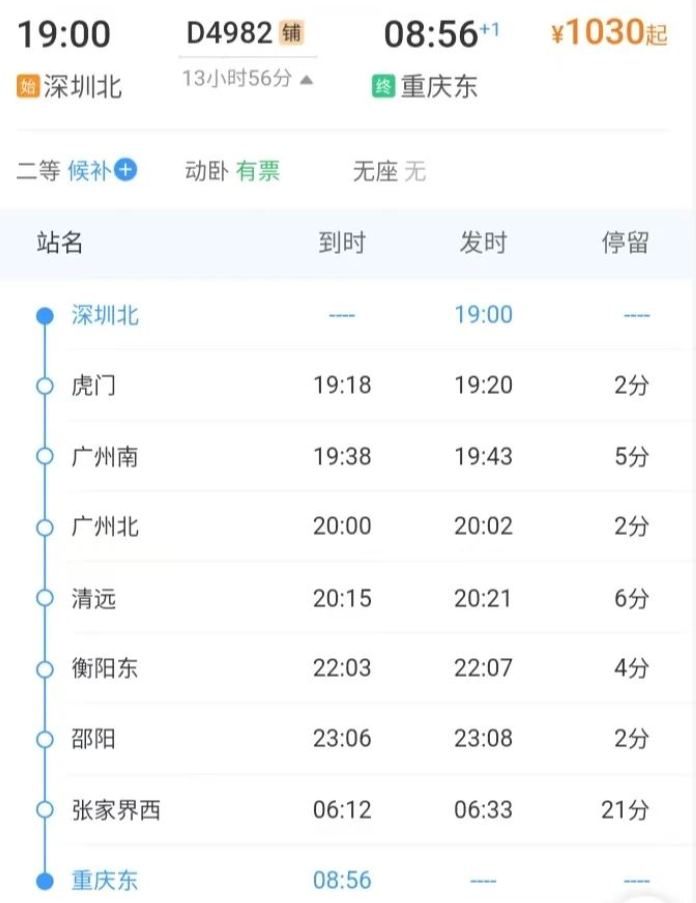Click the 深圳北 timeline start dot
This screenshot has height=903, width=696.
point(45,316)
